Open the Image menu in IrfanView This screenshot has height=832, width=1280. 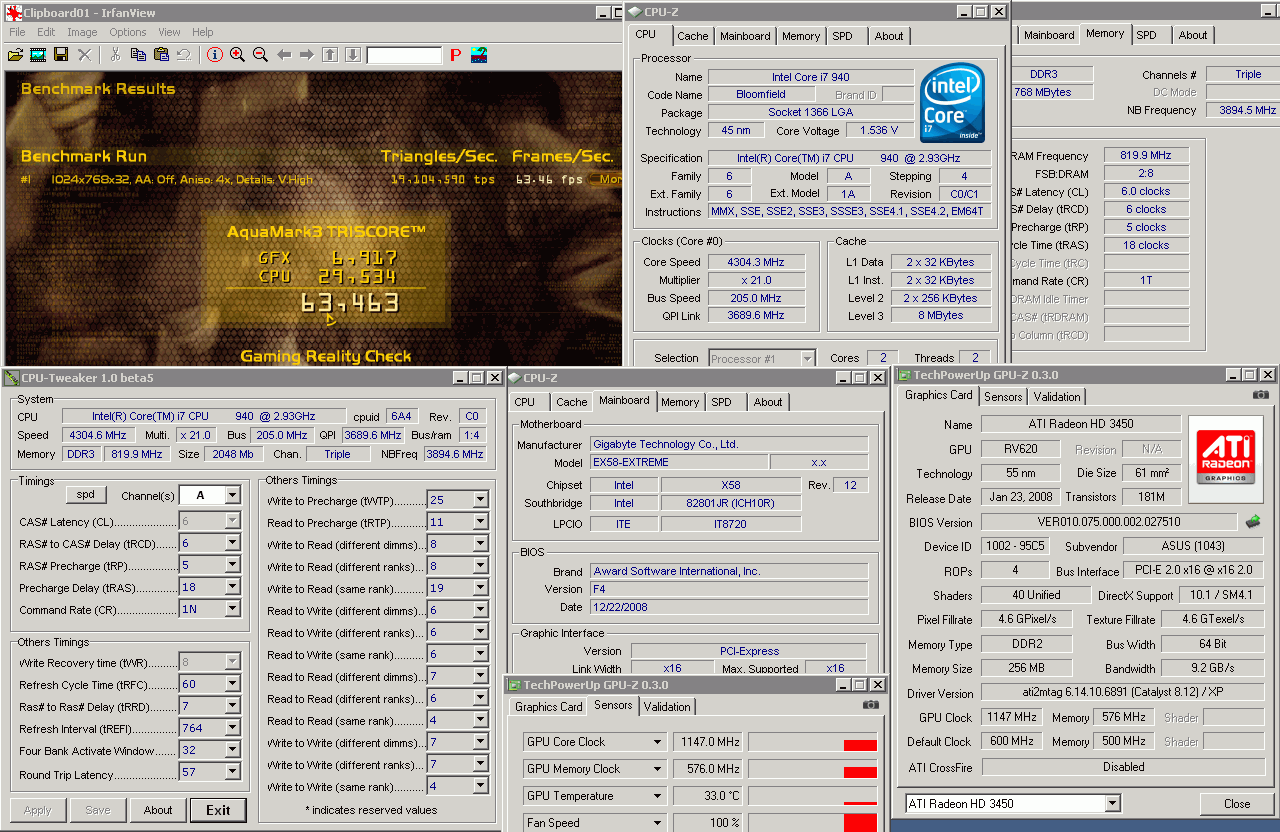(82, 32)
